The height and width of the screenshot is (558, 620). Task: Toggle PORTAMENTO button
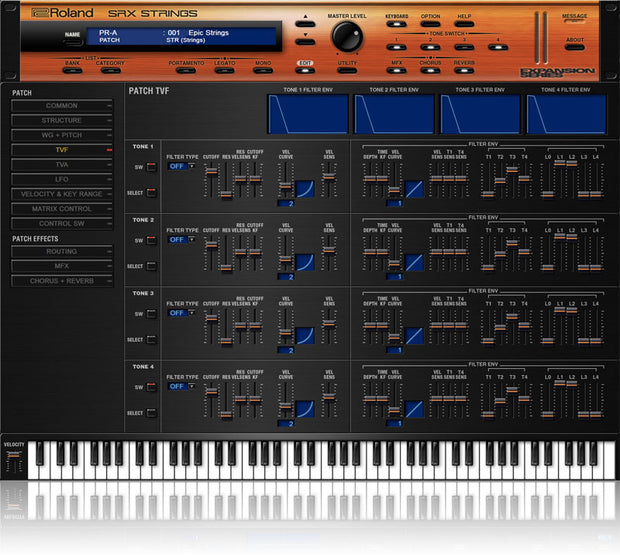(186, 71)
